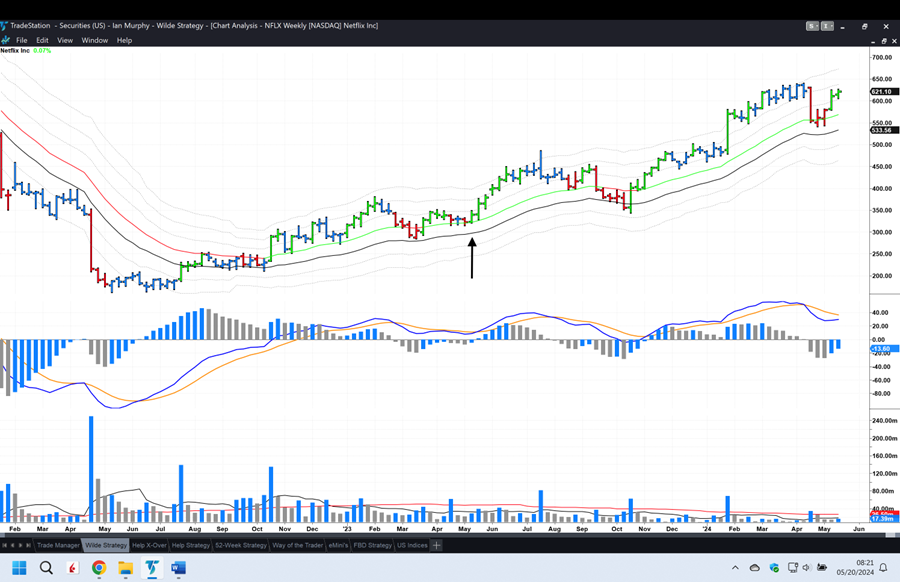Close the inner chart analysis window
Screen dimensions: 900x582
pos(894,41)
